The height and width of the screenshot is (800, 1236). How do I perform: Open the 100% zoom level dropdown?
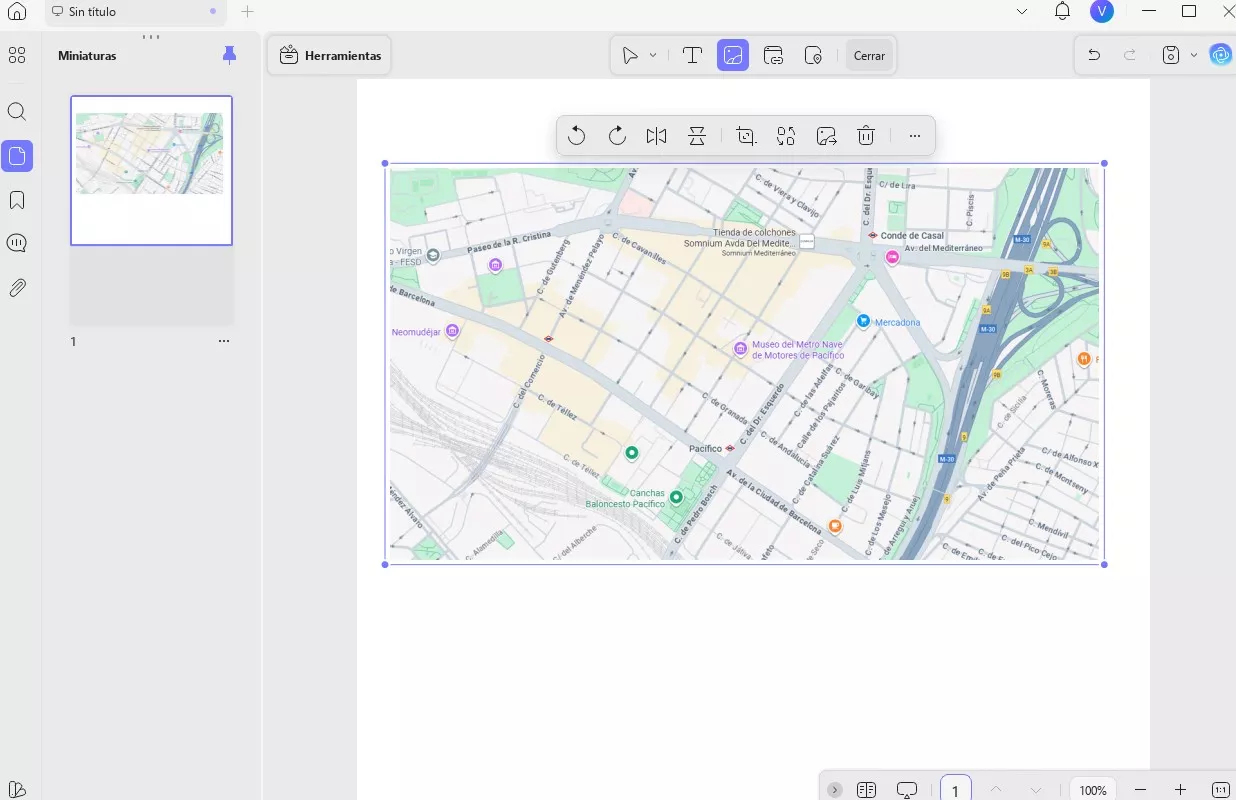(1093, 790)
